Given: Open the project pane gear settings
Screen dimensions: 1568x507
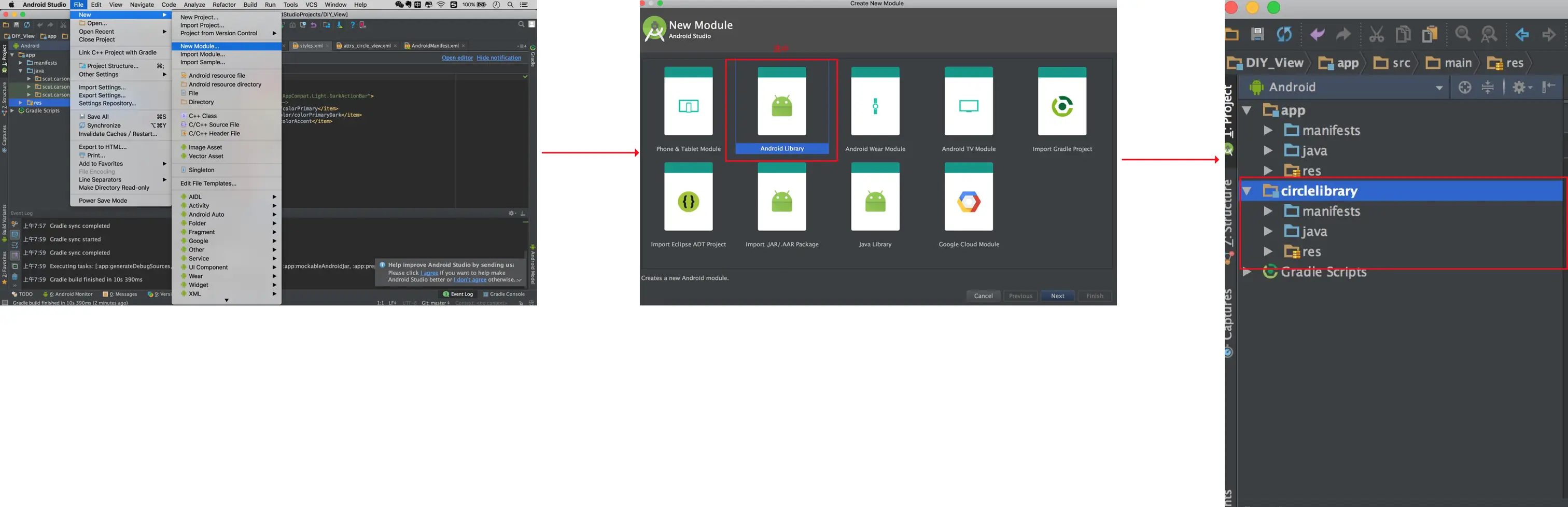Looking at the screenshot, I should [1522, 88].
